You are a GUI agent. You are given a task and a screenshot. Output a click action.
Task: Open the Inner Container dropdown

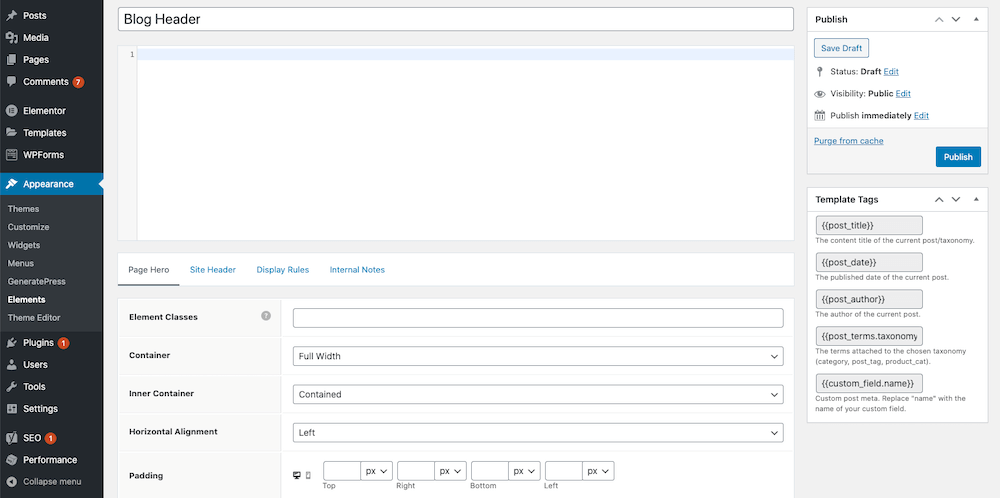click(538, 394)
